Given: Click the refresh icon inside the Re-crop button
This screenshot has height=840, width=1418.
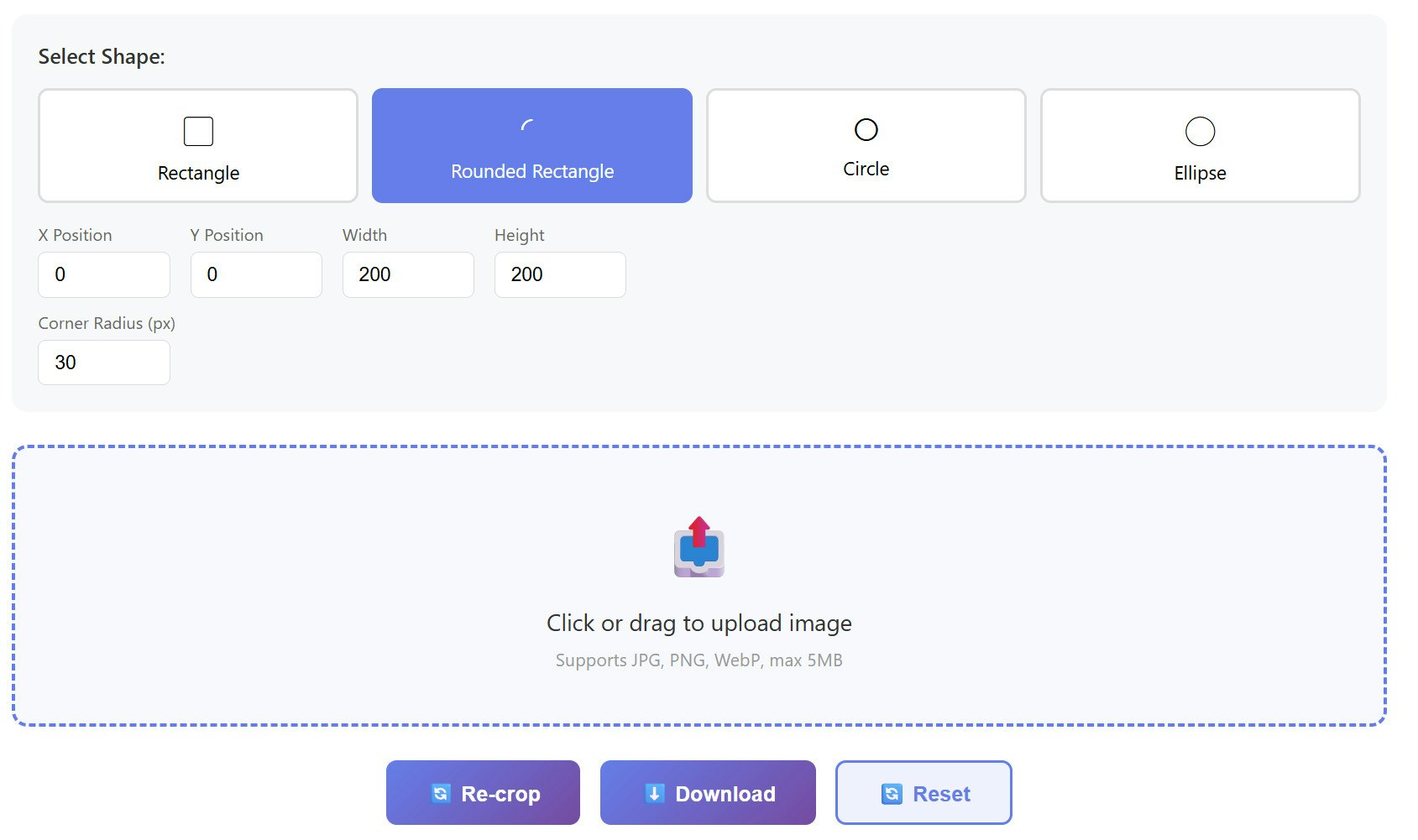Looking at the screenshot, I should point(442,792).
